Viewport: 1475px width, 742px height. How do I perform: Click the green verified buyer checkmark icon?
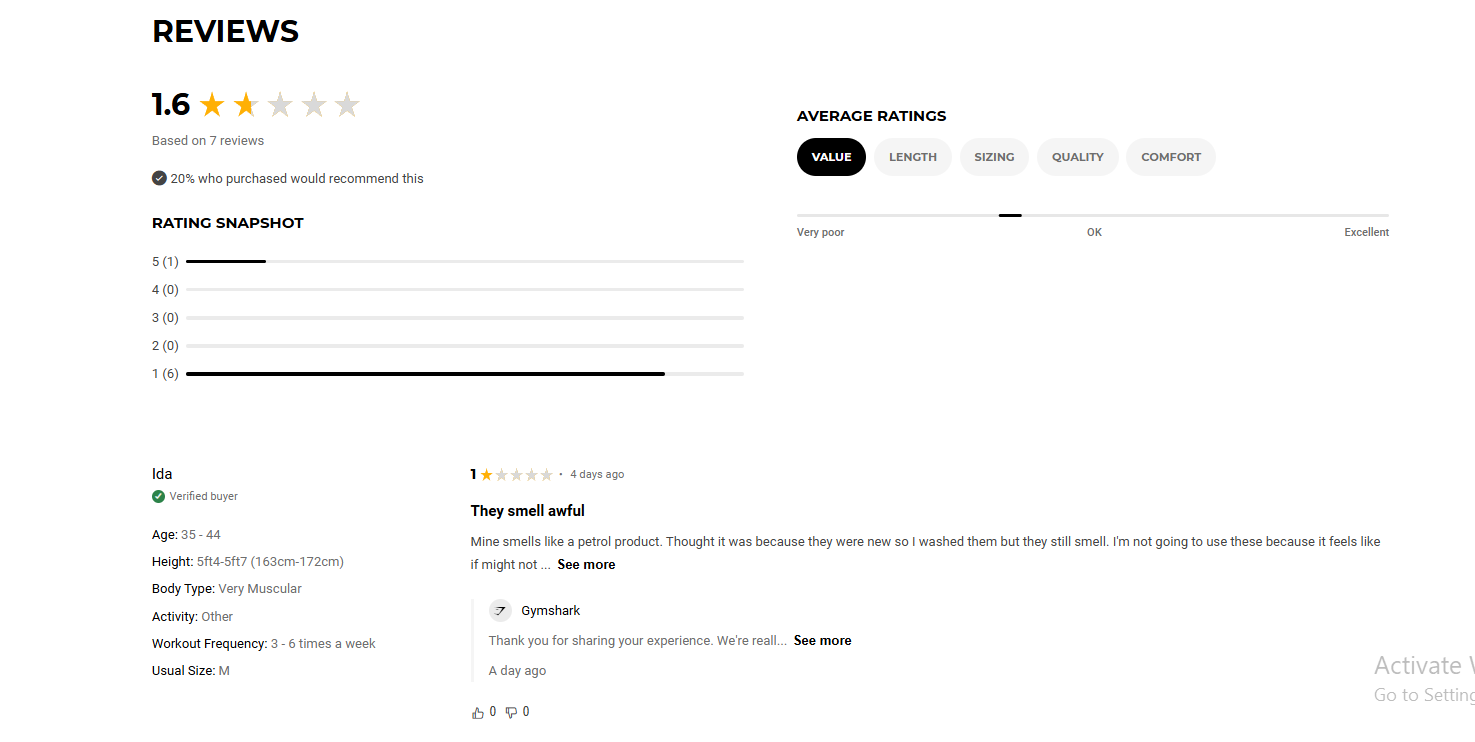coord(158,496)
